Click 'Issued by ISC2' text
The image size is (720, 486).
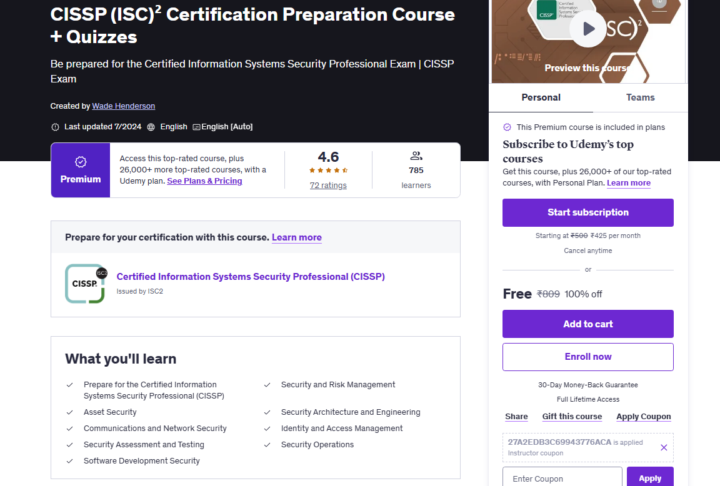coord(140,291)
